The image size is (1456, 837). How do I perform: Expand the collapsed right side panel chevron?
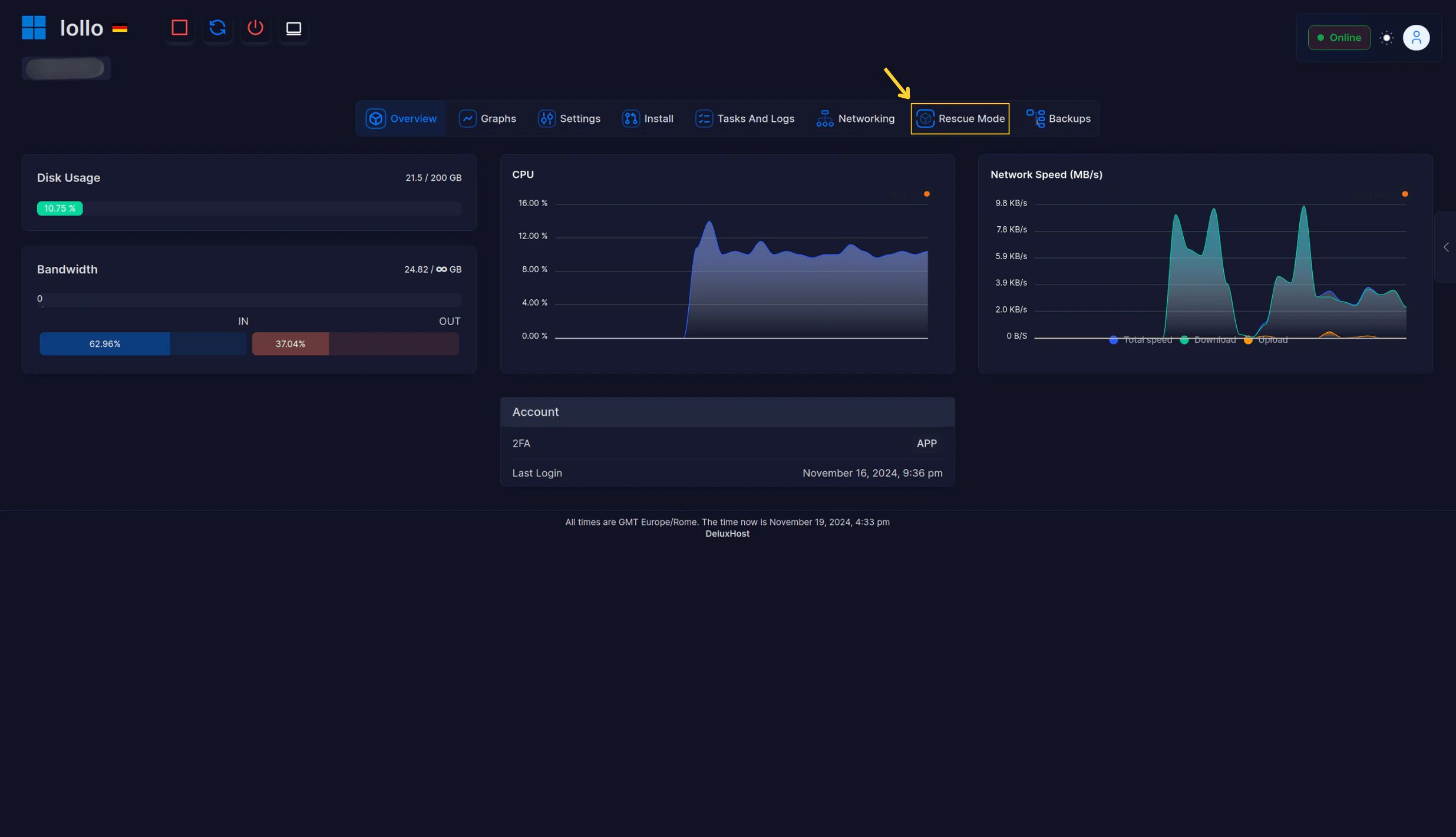point(1445,247)
